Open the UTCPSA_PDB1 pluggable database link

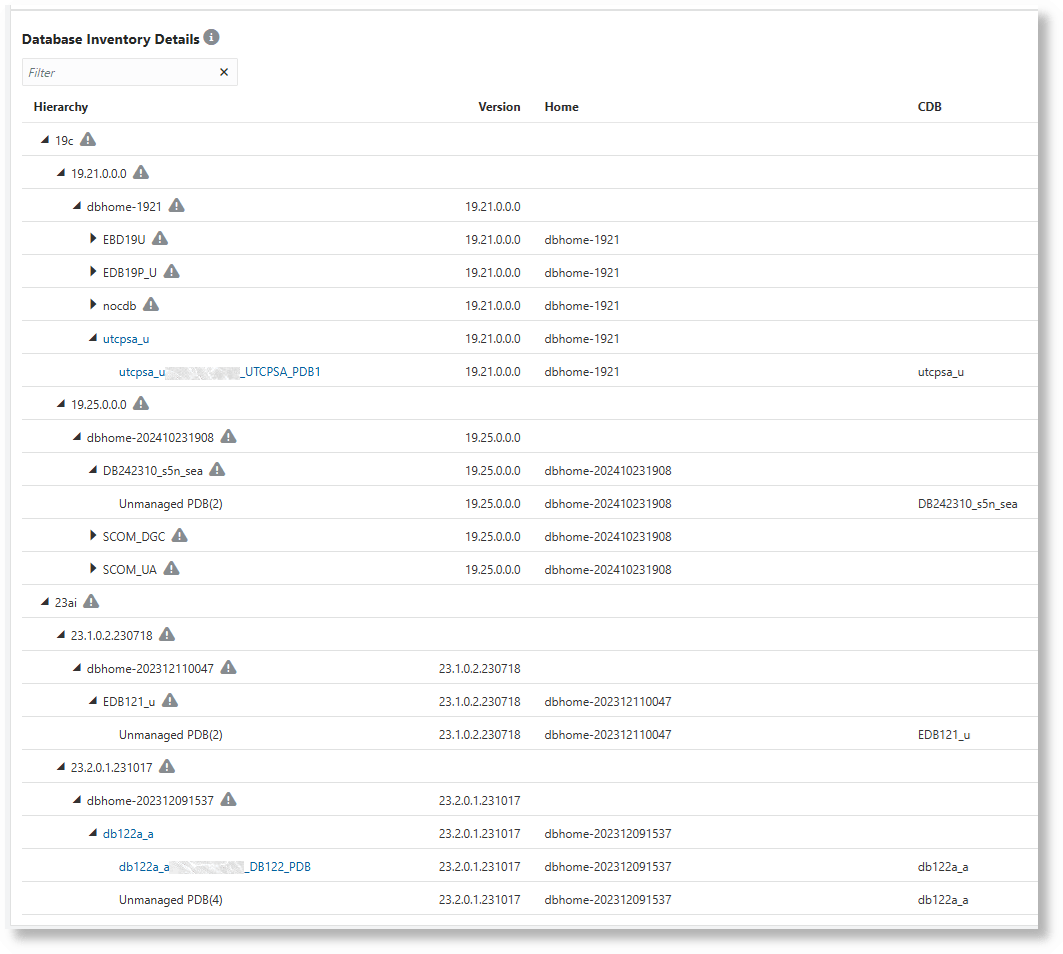(x=220, y=372)
